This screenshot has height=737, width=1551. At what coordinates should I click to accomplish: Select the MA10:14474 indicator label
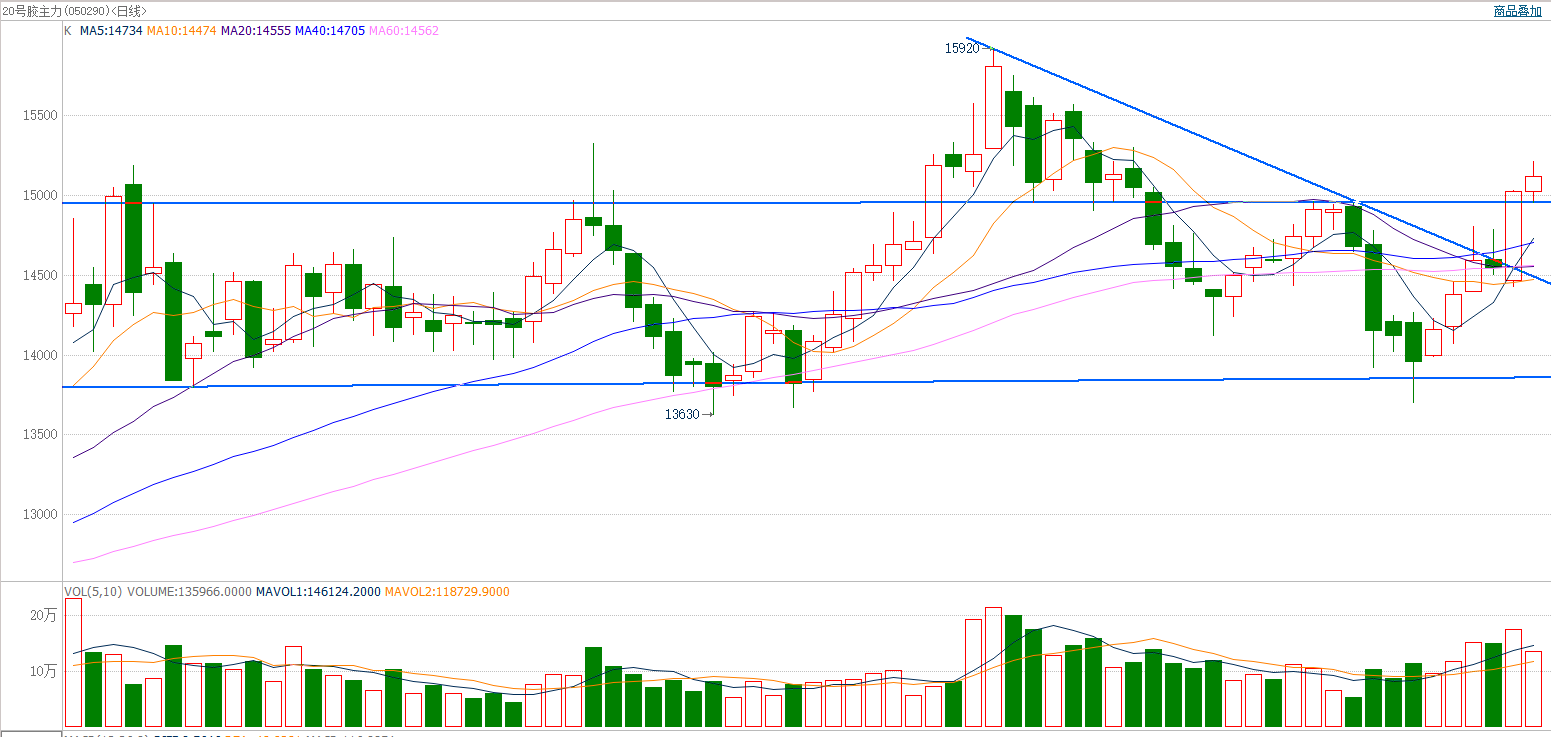(181, 31)
